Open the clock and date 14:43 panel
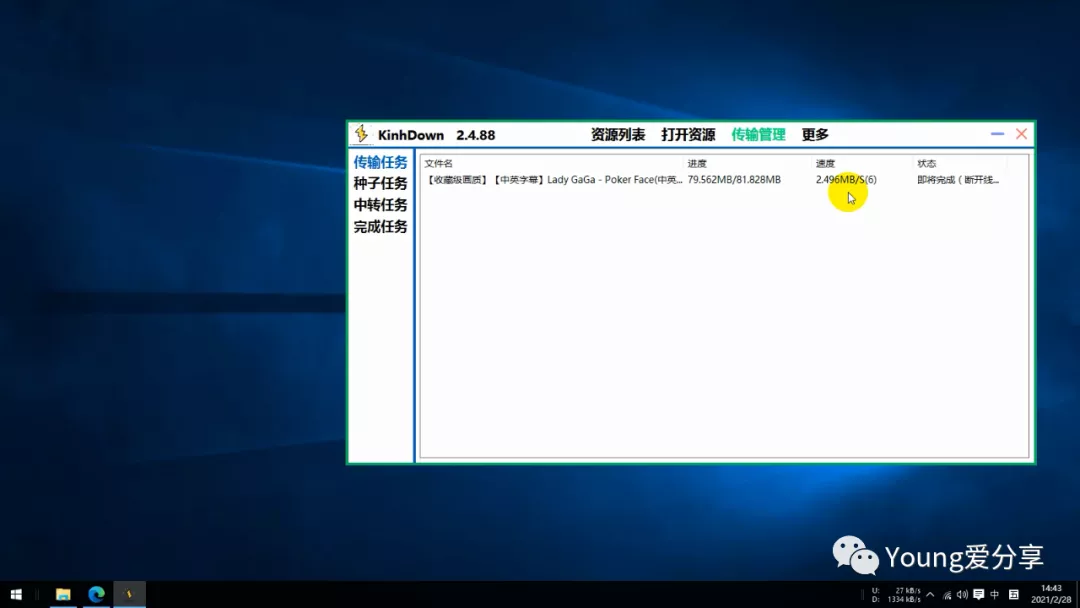The height and width of the screenshot is (608, 1080). [x=1051, y=594]
